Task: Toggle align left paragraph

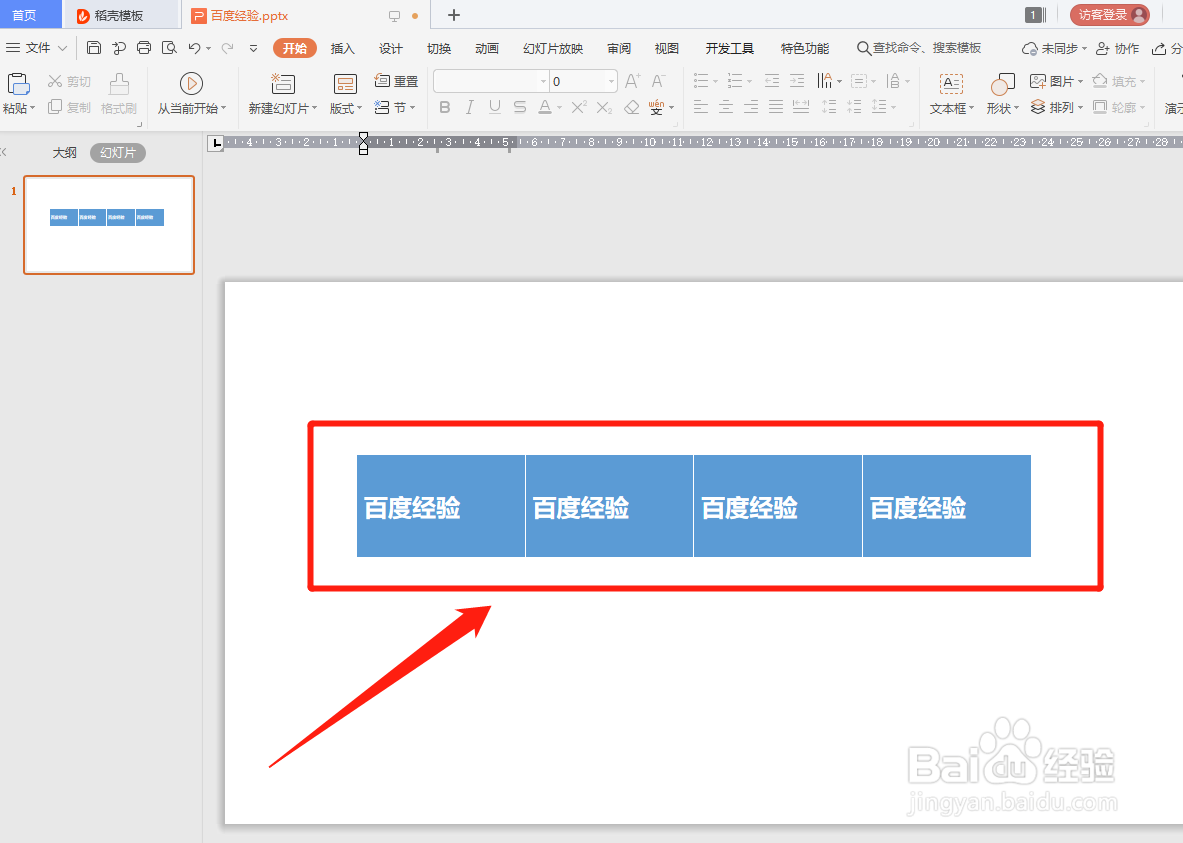Action: 701,107
